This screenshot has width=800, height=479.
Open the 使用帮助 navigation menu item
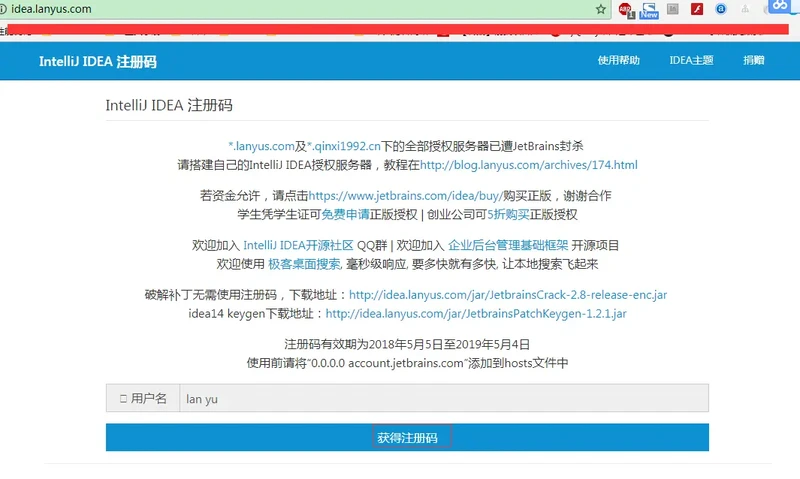coord(618,60)
